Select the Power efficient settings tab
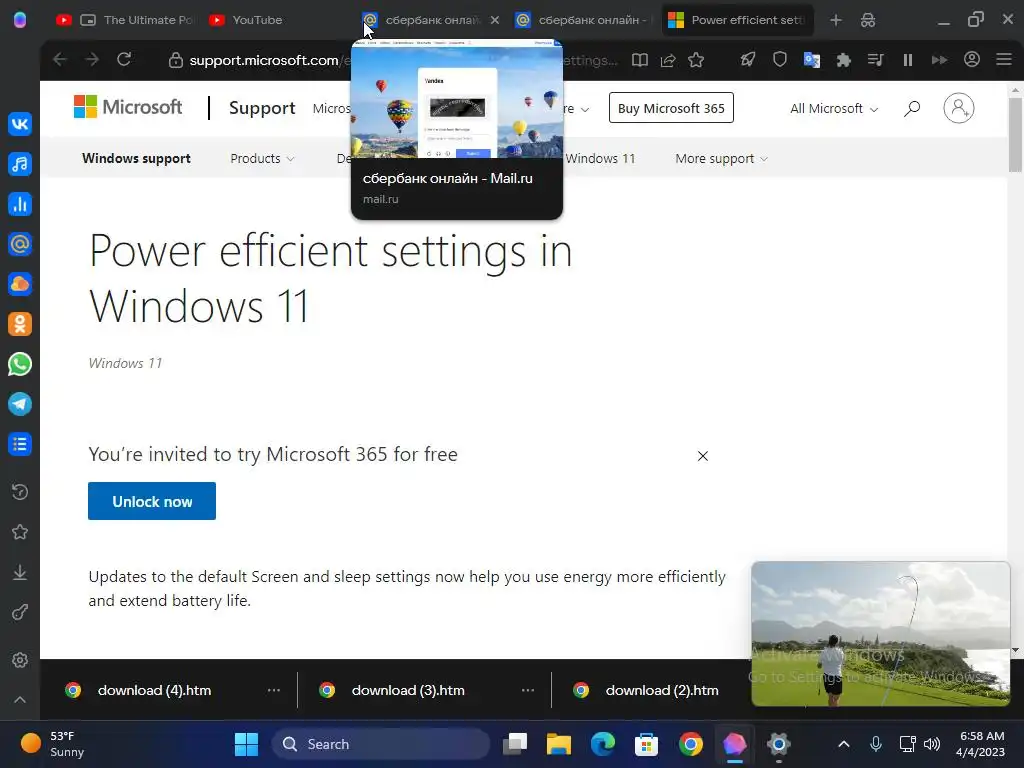This screenshot has height=768, width=1024. coord(737,20)
